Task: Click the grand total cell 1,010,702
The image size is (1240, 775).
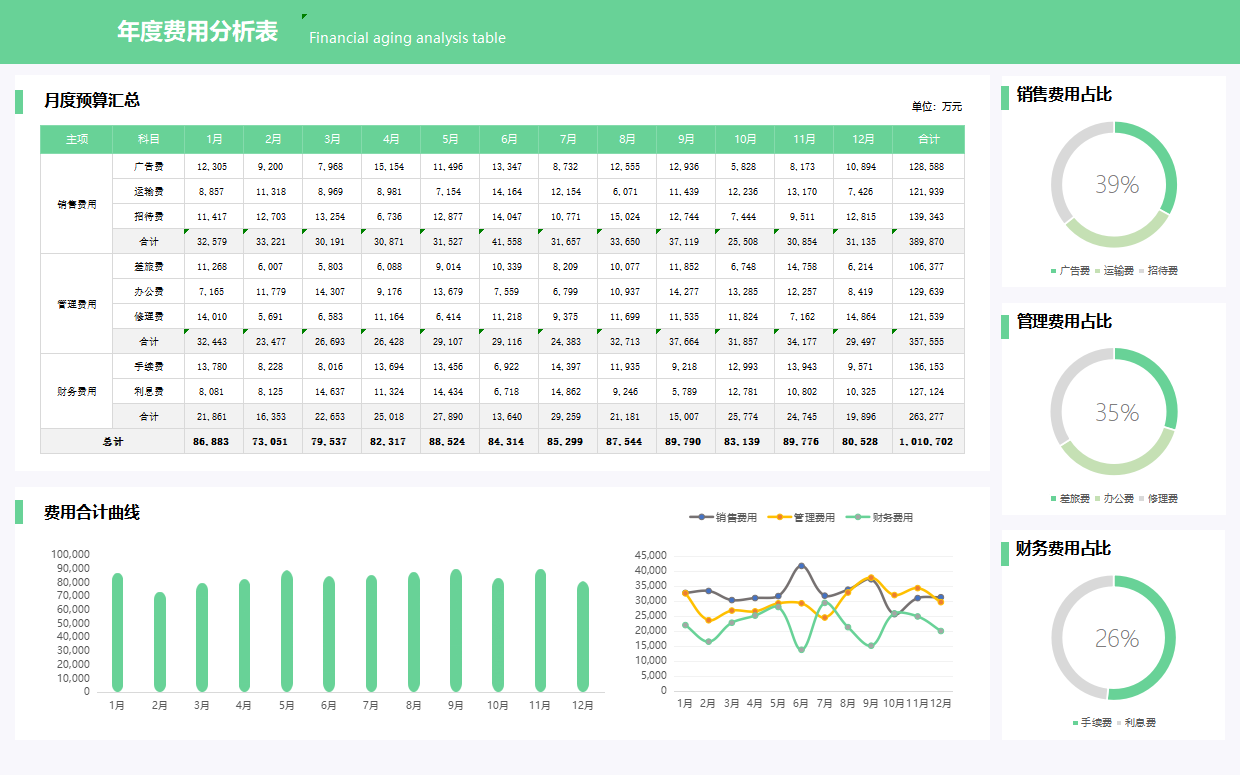Action: click(927, 441)
